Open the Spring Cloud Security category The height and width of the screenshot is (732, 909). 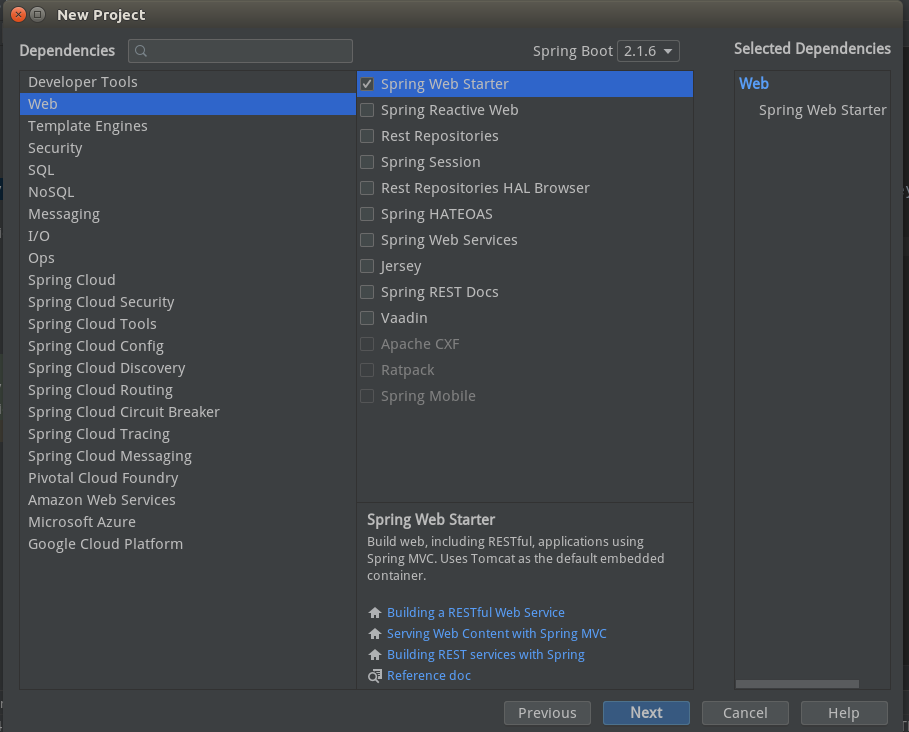(188, 303)
